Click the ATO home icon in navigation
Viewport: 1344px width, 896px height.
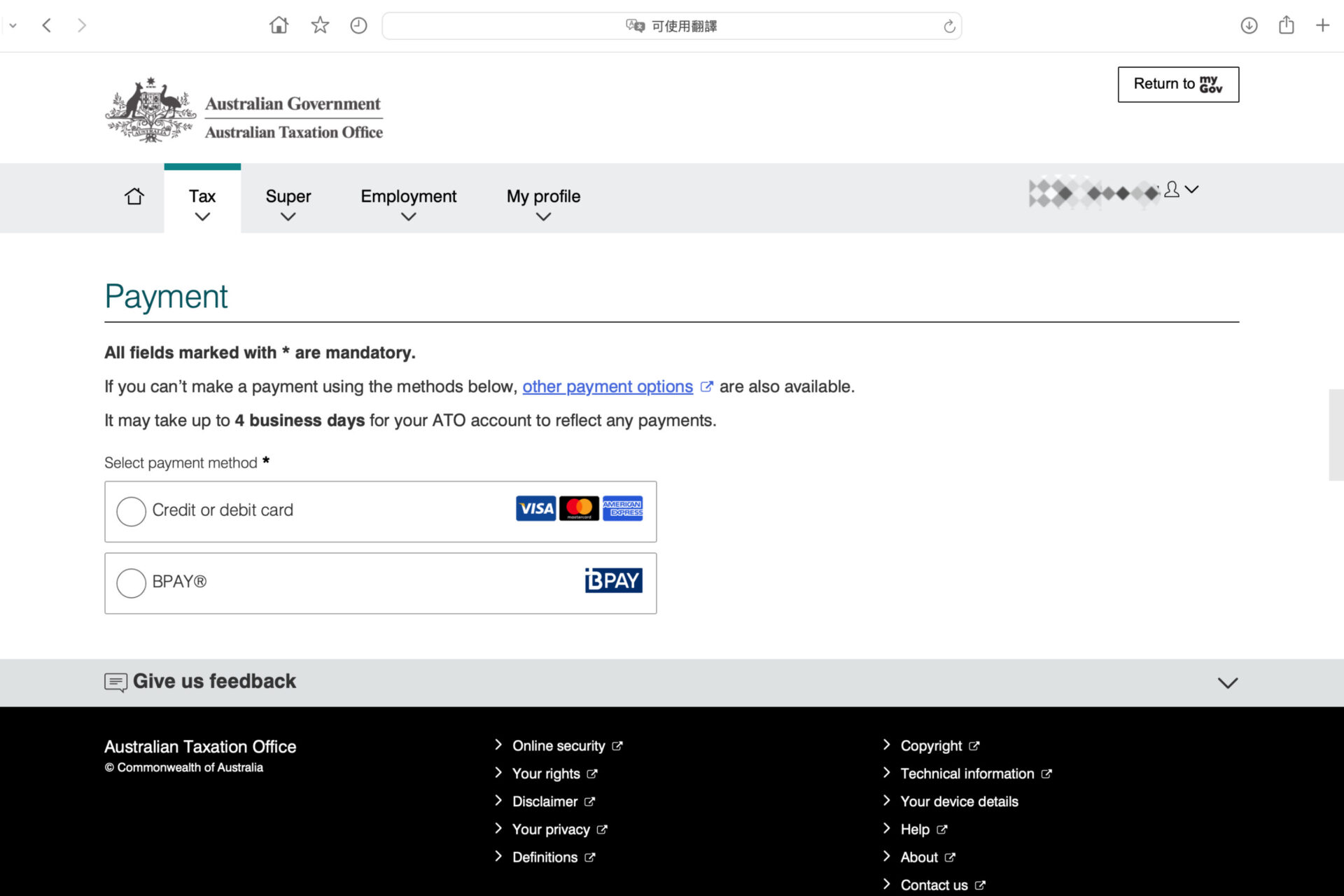[x=134, y=197]
